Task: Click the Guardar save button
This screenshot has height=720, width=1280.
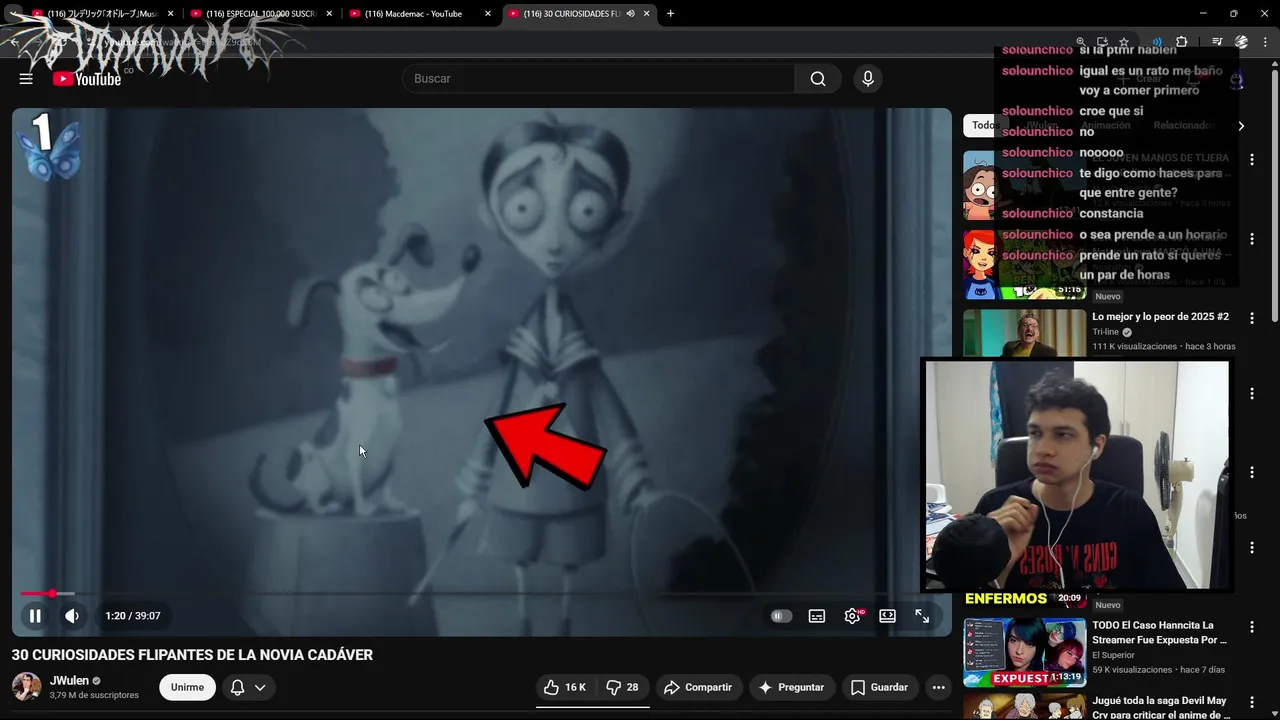Action: coord(880,687)
